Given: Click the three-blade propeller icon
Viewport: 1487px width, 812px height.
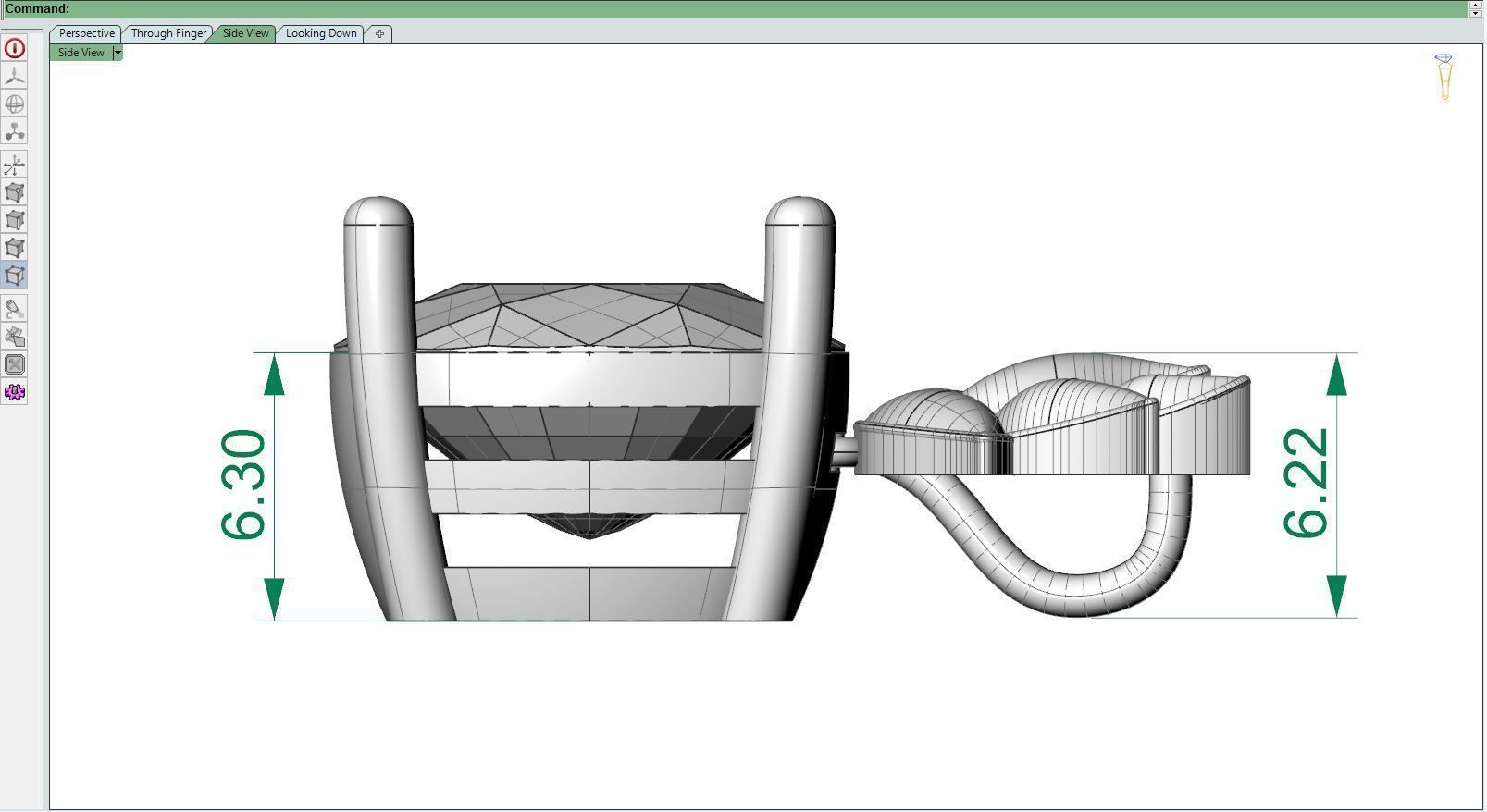Looking at the screenshot, I should pos(15,76).
